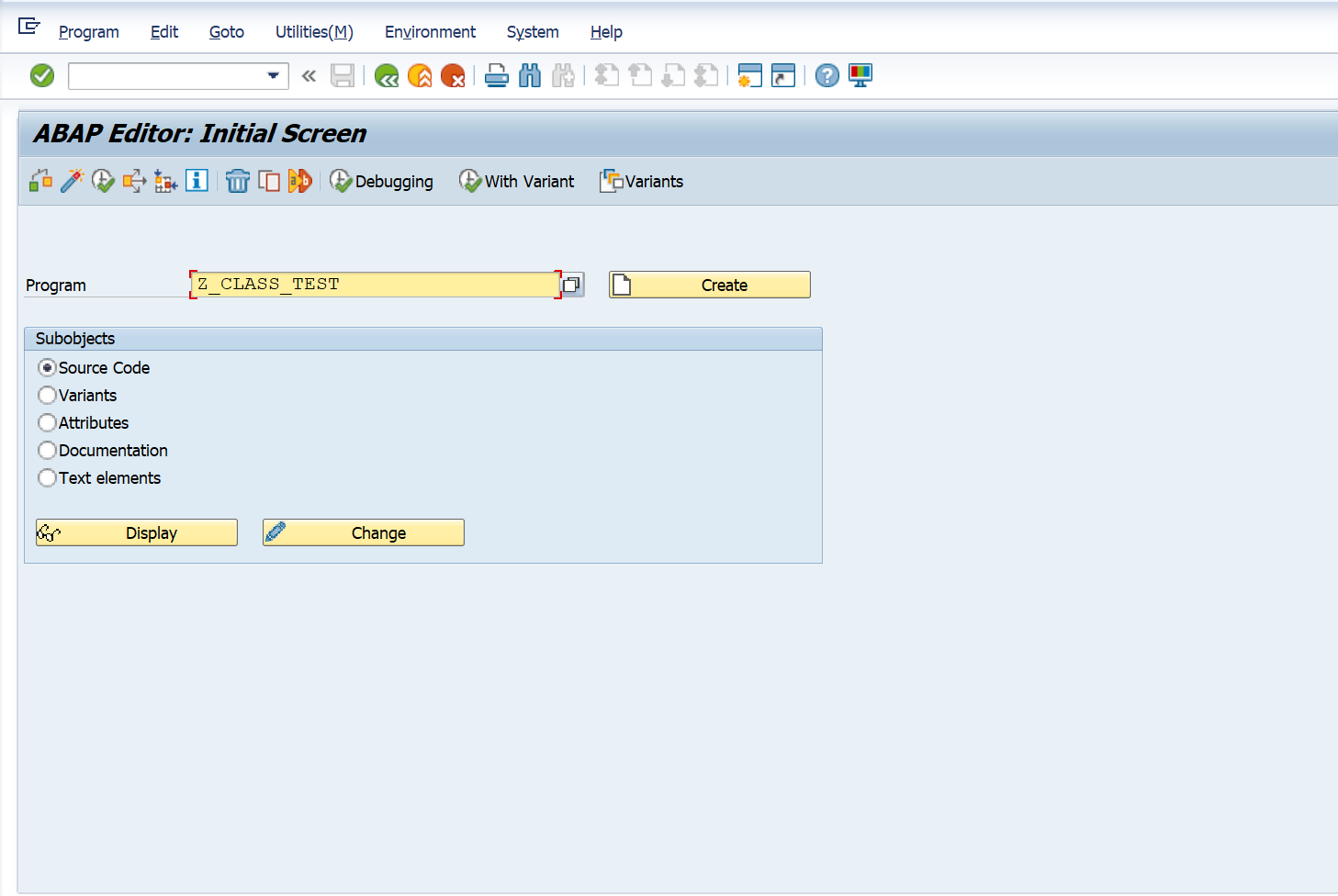The height and width of the screenshot is (896, 1338).
Task: Click the Next Page icon
Action: (x=673, y=75)
